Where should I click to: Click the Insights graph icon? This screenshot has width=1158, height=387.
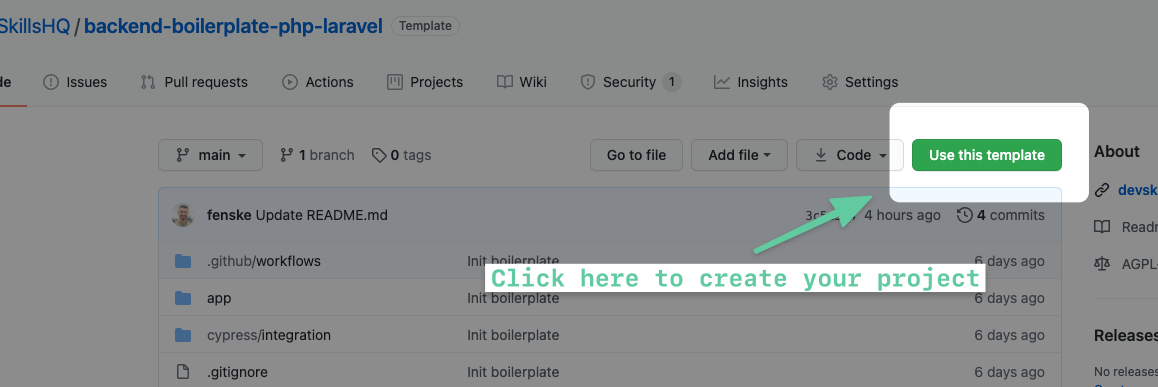(x=722, y=82)
